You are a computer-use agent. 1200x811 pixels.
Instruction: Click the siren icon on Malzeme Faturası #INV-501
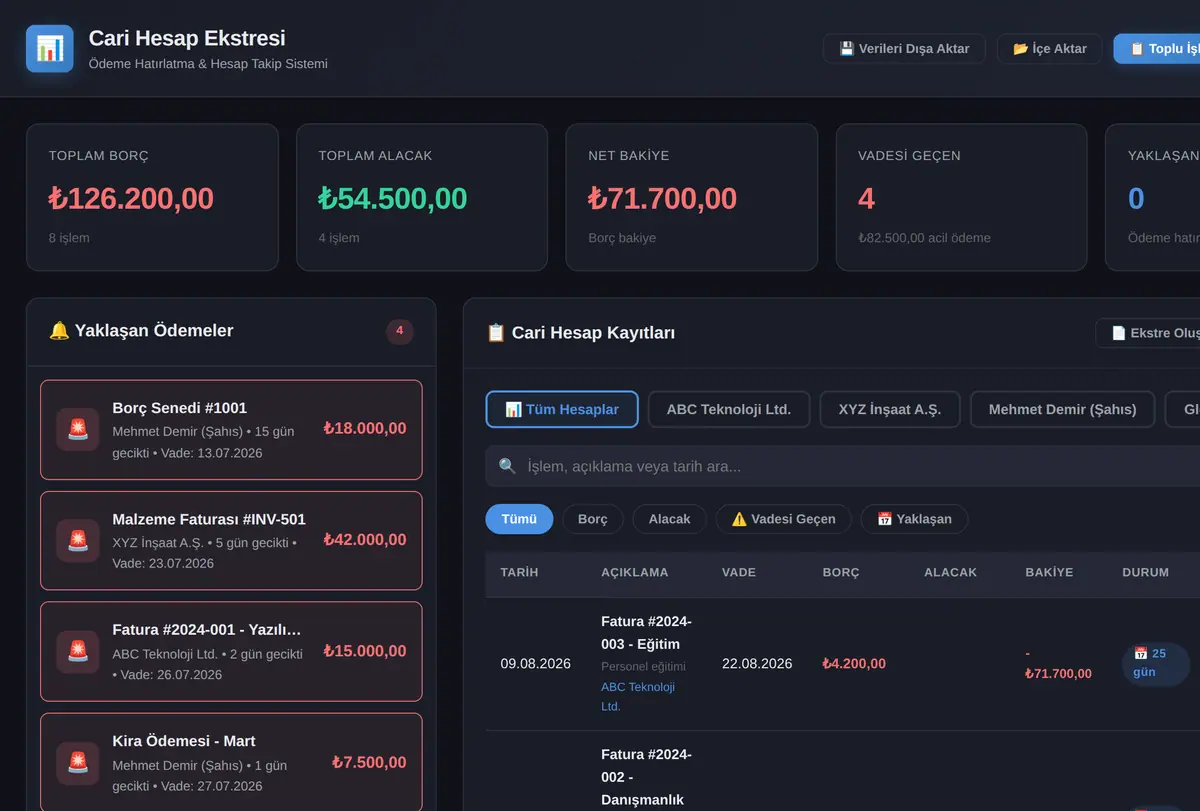tap(78, 541)
